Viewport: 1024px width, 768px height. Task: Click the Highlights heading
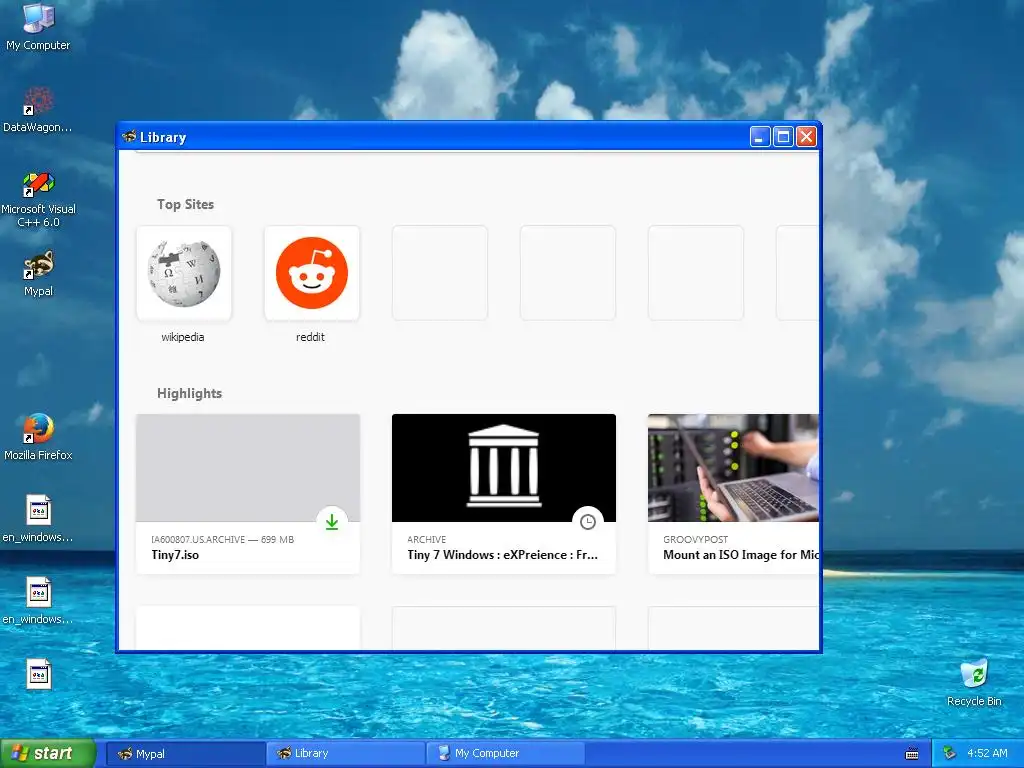[189, 393]
